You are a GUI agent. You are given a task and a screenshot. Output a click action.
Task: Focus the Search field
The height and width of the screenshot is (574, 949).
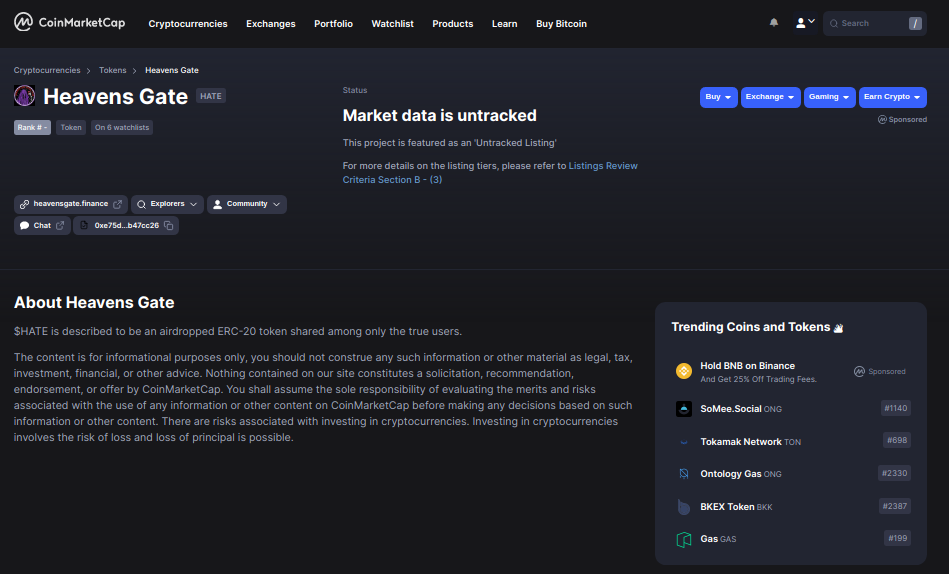874,24
